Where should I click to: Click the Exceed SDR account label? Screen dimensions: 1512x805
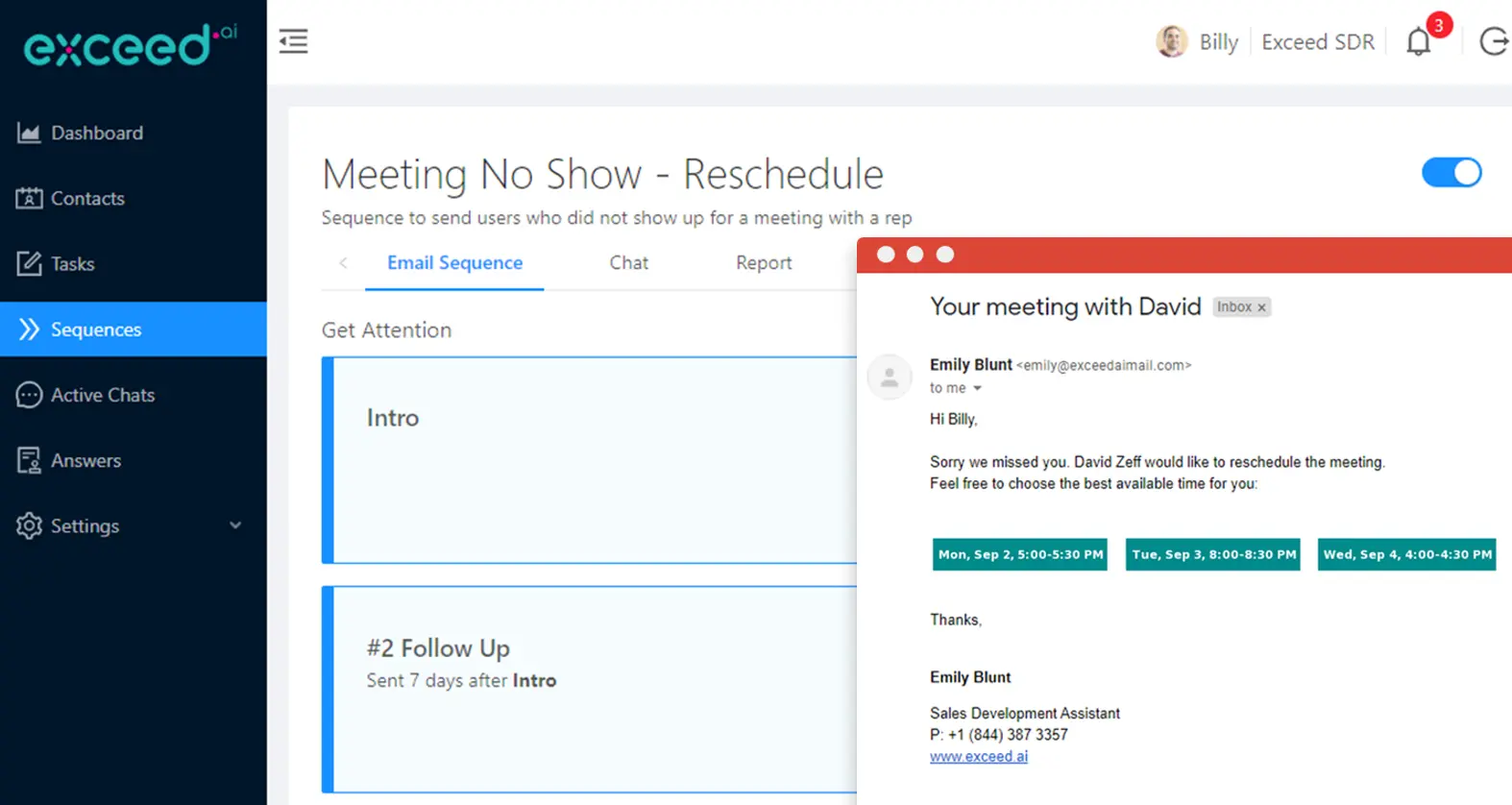[x=1318, y=42]
